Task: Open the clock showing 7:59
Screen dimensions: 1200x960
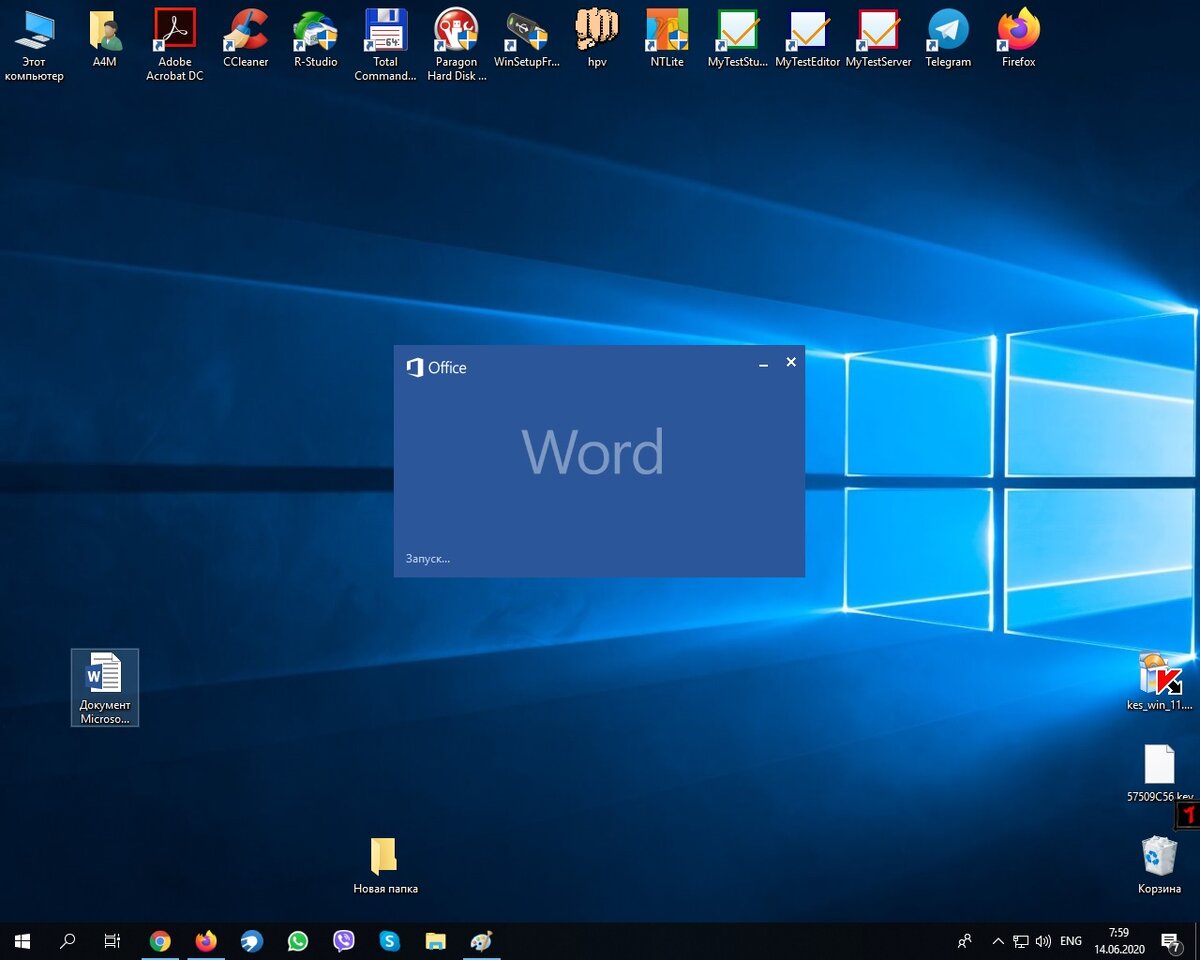Action: tap(1119, 941)
